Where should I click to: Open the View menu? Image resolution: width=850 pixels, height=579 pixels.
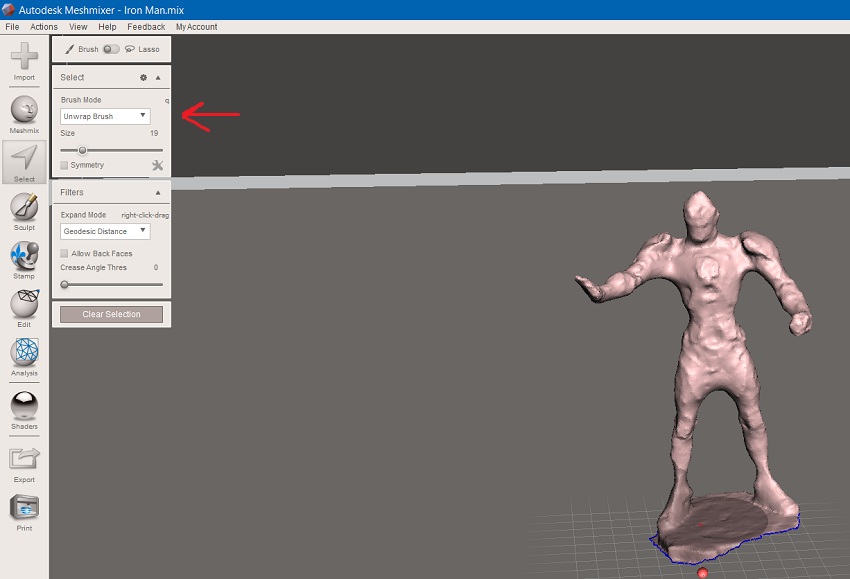[x=78, y=27]
